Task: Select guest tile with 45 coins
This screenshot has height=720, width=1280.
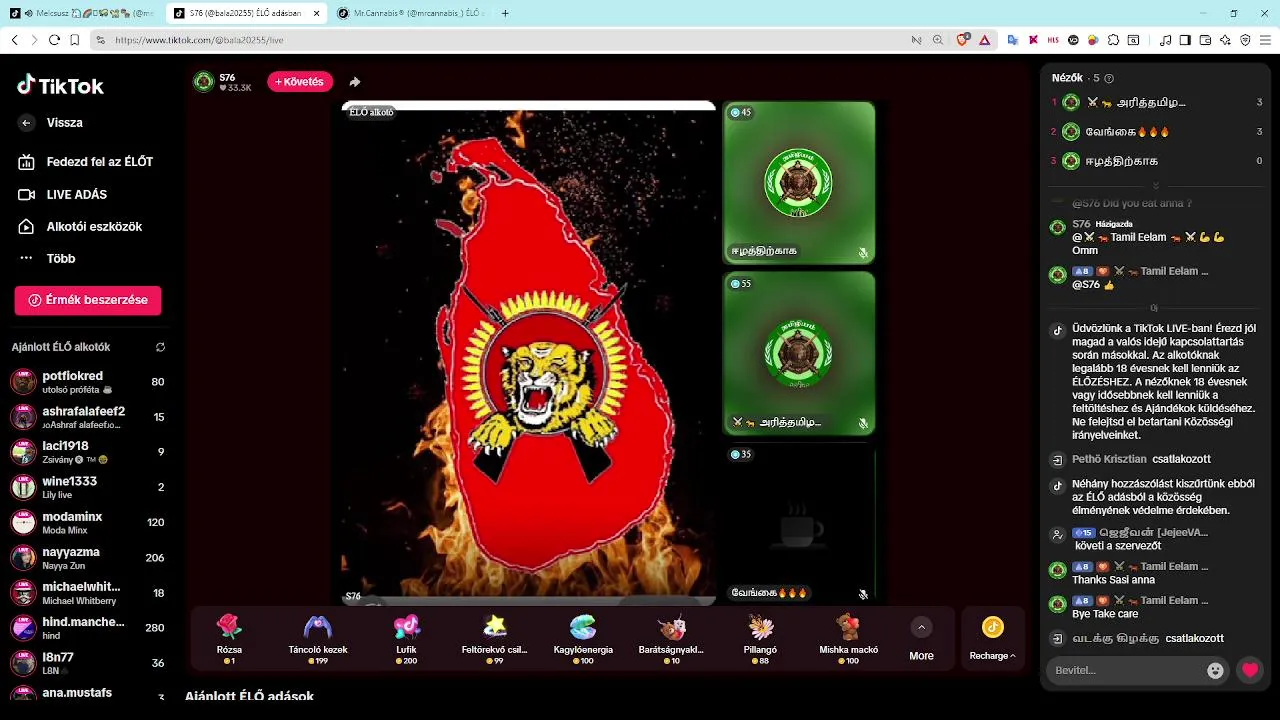Action: click(x=799, y=182)
